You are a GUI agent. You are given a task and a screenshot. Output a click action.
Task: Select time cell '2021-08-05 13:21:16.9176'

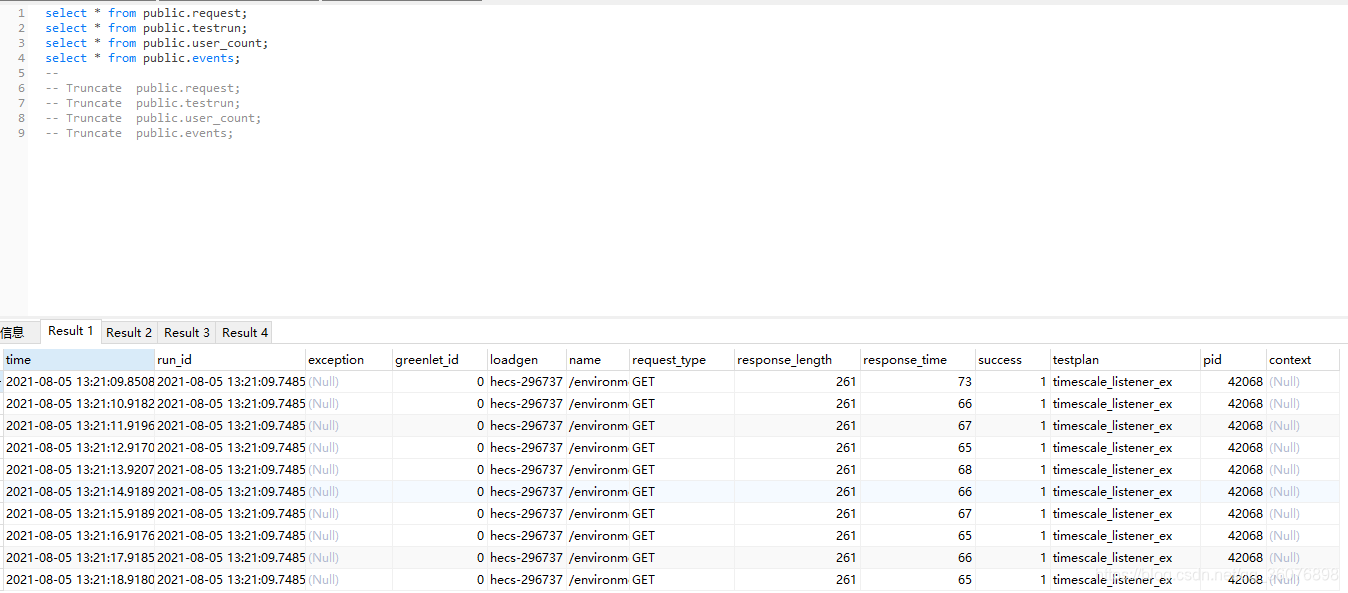point(80,536)
